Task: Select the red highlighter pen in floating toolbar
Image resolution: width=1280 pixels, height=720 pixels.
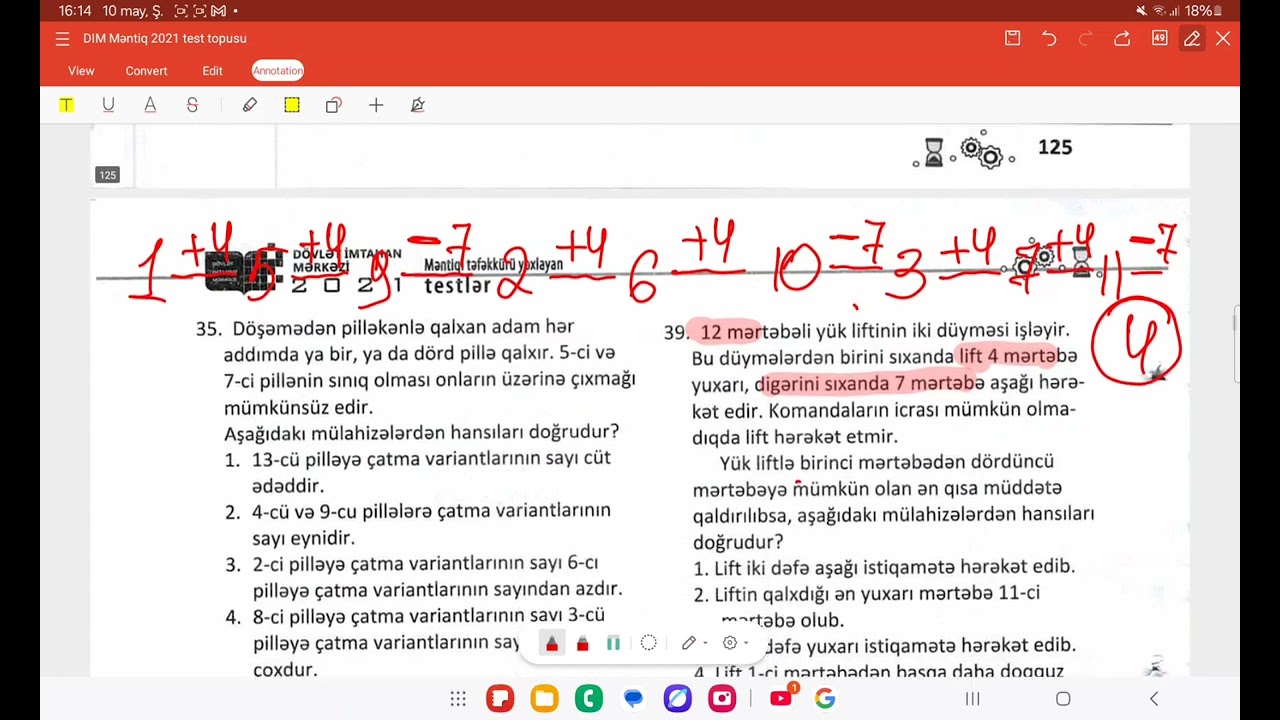Action: tap(583, 643)
